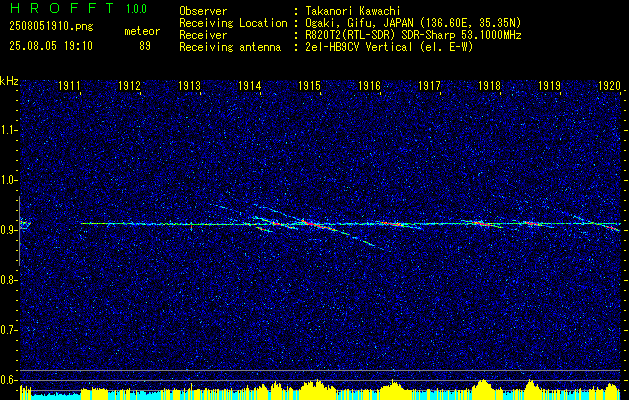Click the 0.7 kHz axis label
The width and height of the screenshot is (629, 400).
point(8,331)
